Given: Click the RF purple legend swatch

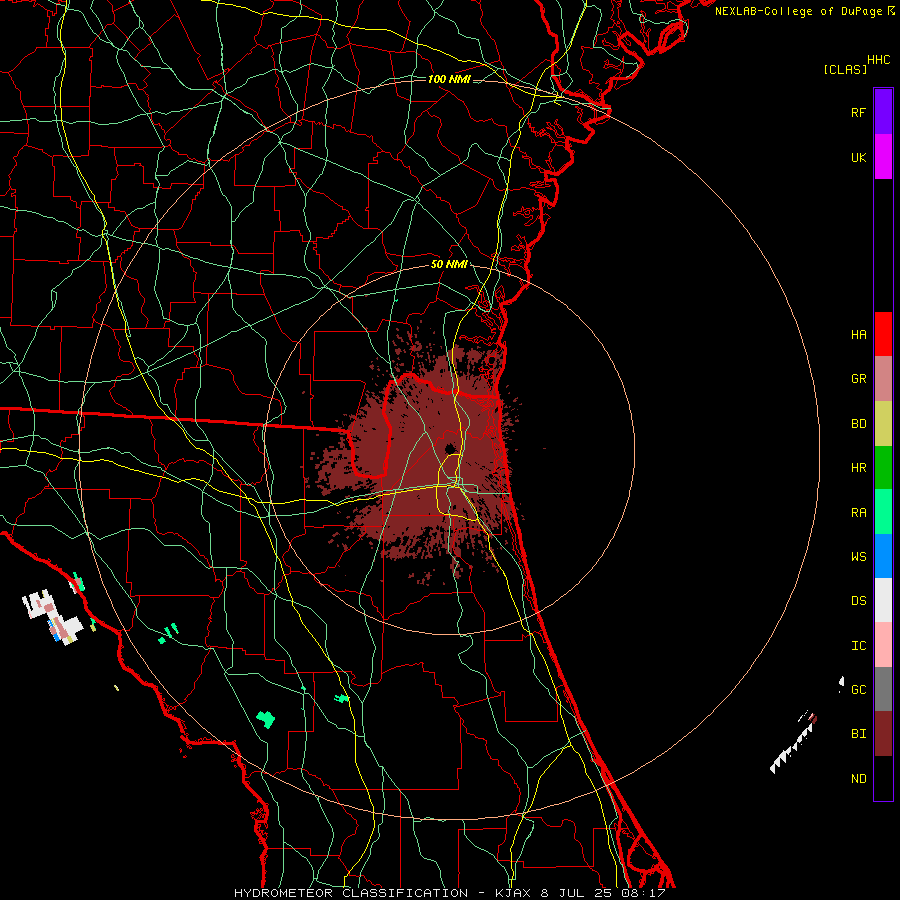Looking at the screenshot, I should tap(883, 112).
